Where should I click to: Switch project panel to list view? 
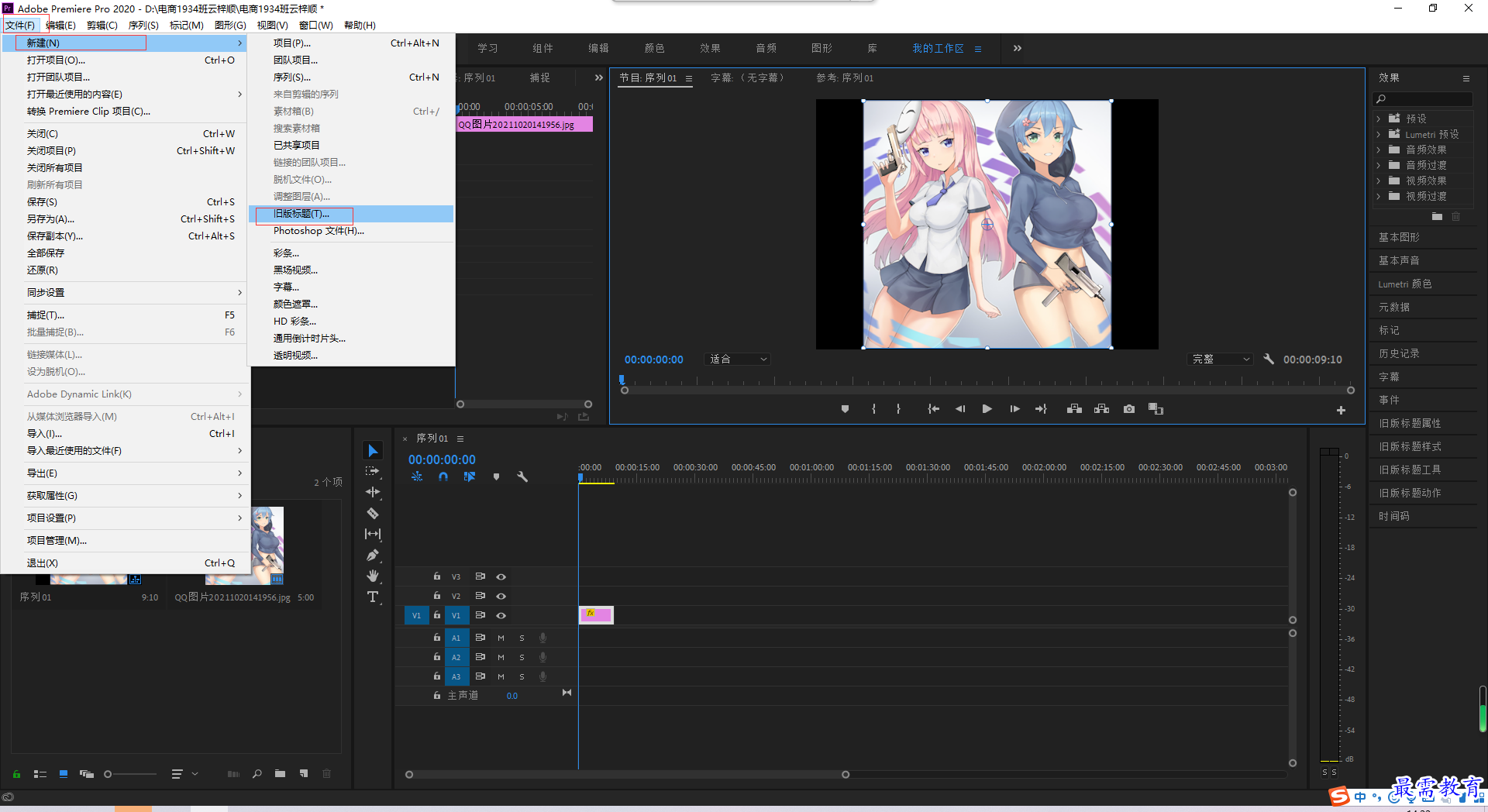(x=40, y=773)
